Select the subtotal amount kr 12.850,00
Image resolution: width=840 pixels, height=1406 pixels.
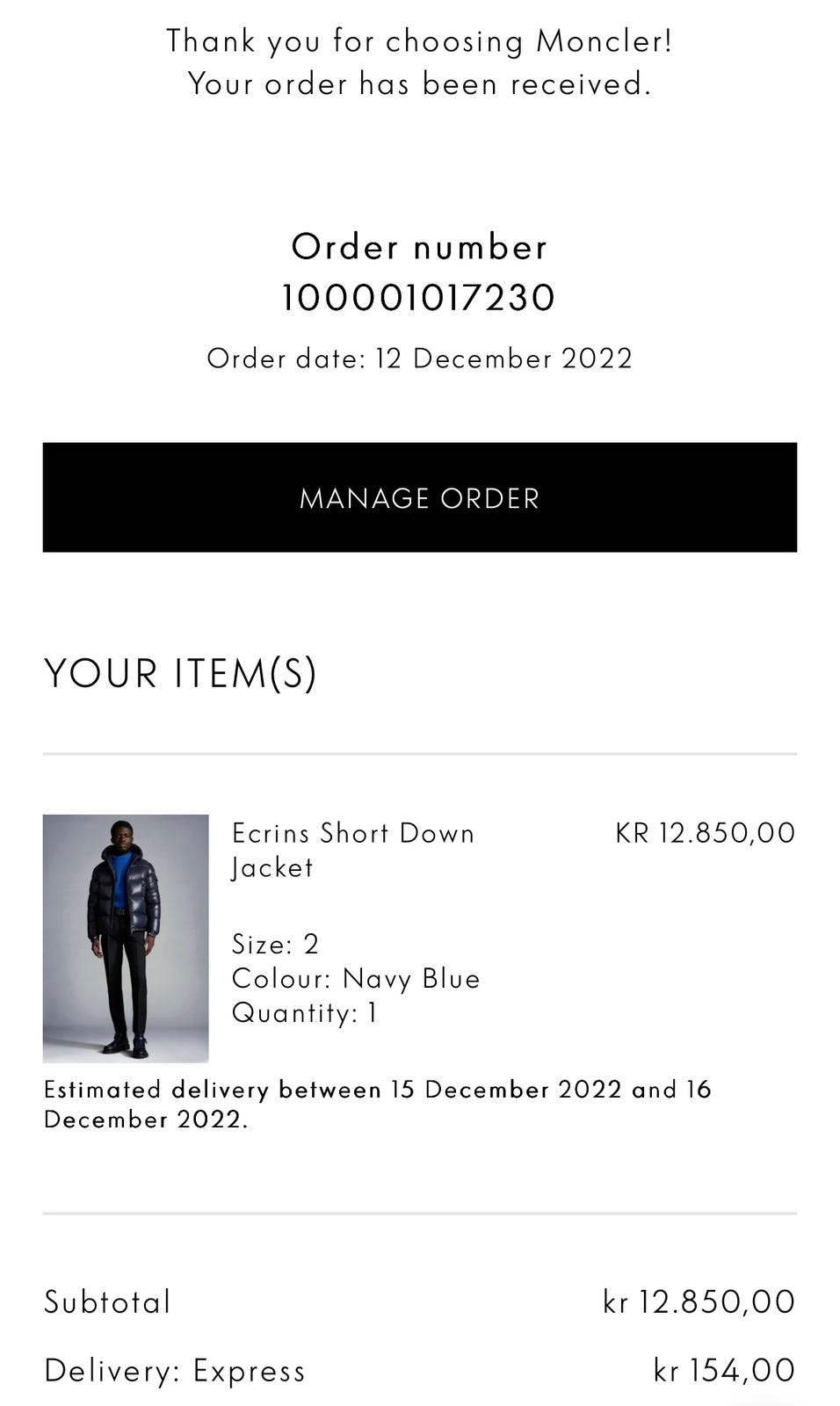[699, 1301]
